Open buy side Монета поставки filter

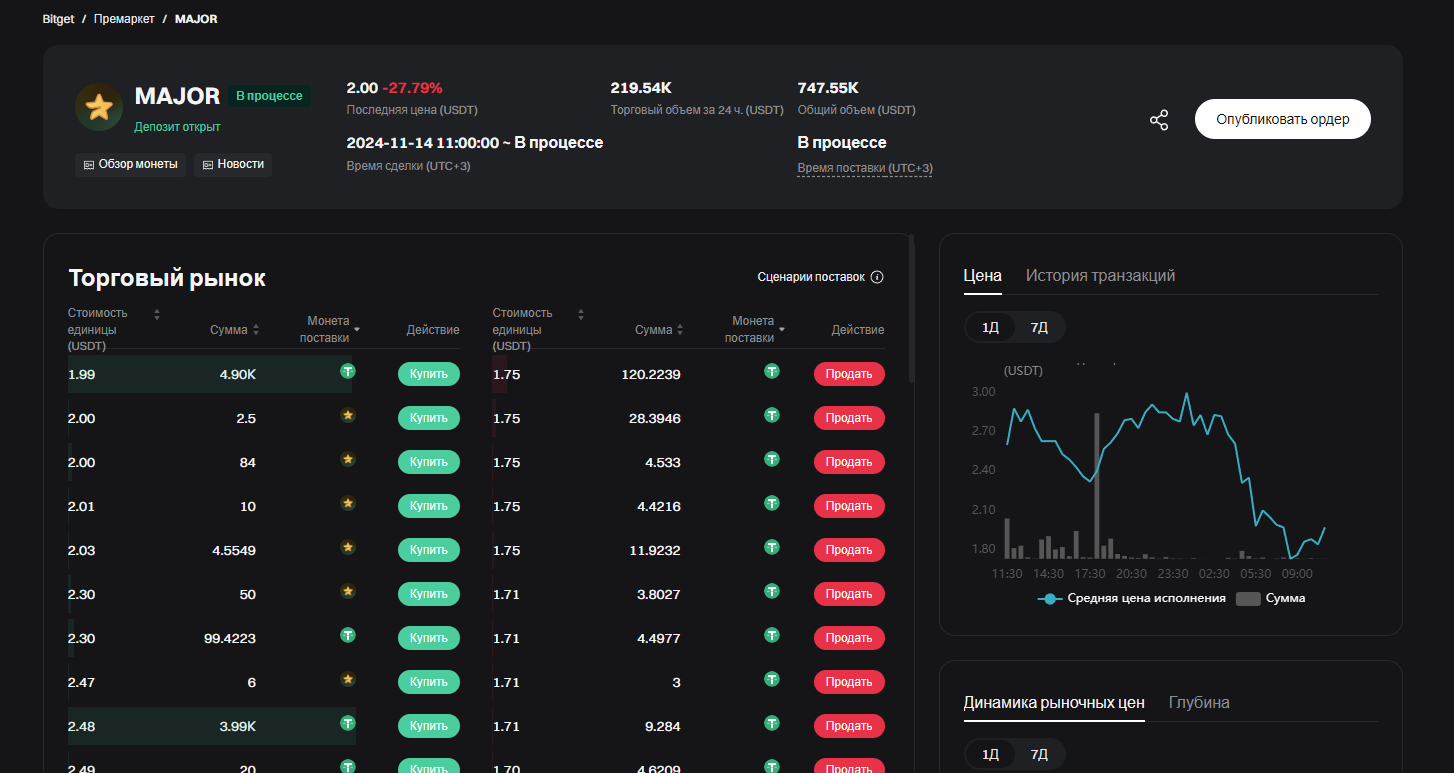357,329
